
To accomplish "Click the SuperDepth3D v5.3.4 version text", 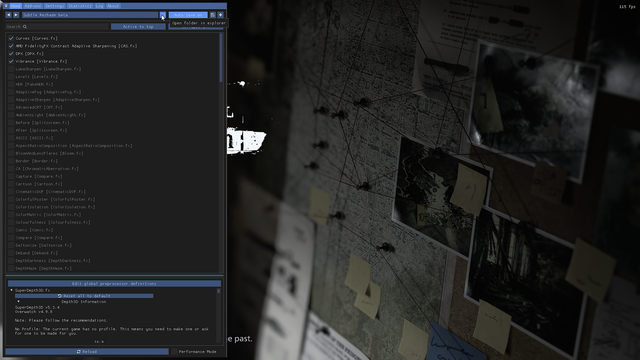I will 37,307.
